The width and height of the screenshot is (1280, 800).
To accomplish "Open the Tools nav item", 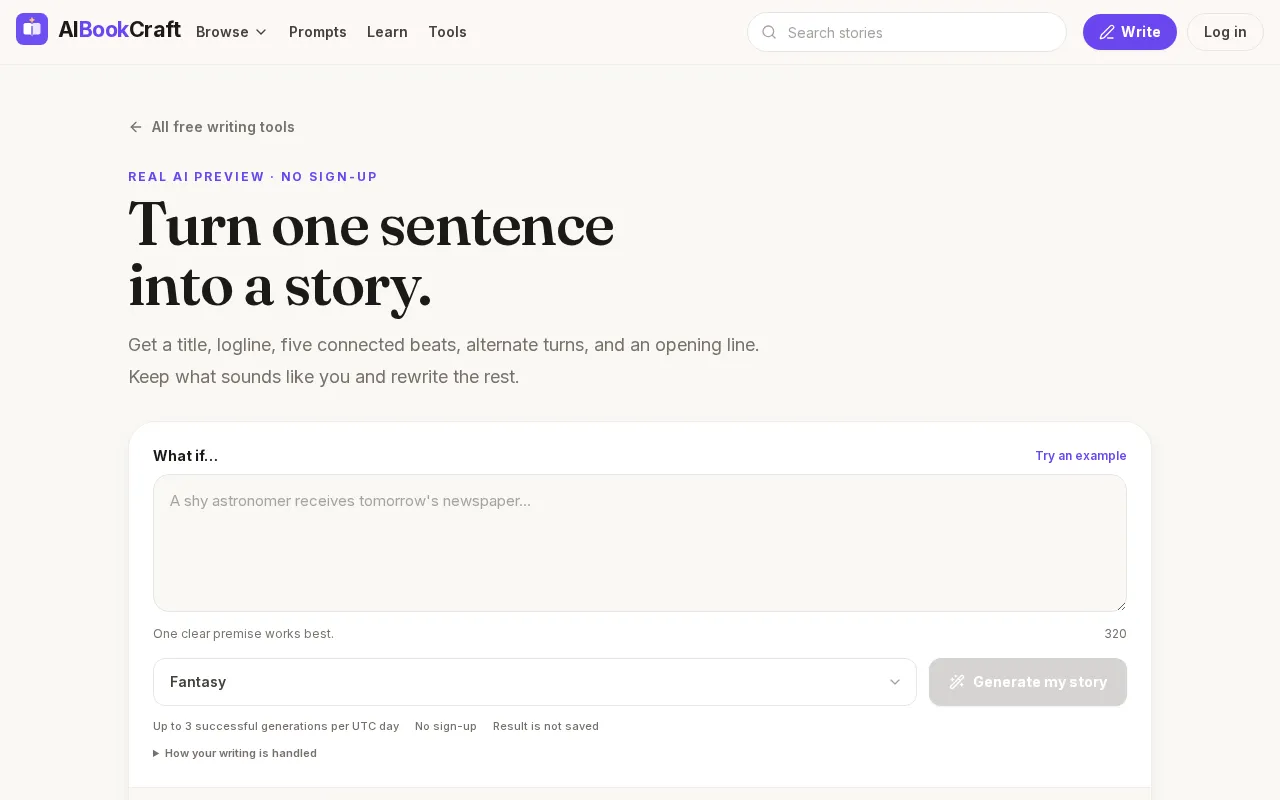I will click(447, 32).
